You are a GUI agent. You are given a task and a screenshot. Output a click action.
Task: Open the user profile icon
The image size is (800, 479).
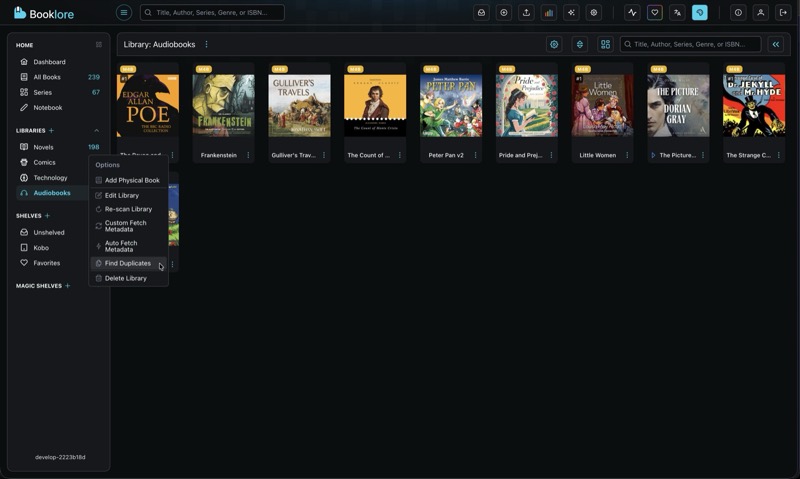click(x=760, y=13)
